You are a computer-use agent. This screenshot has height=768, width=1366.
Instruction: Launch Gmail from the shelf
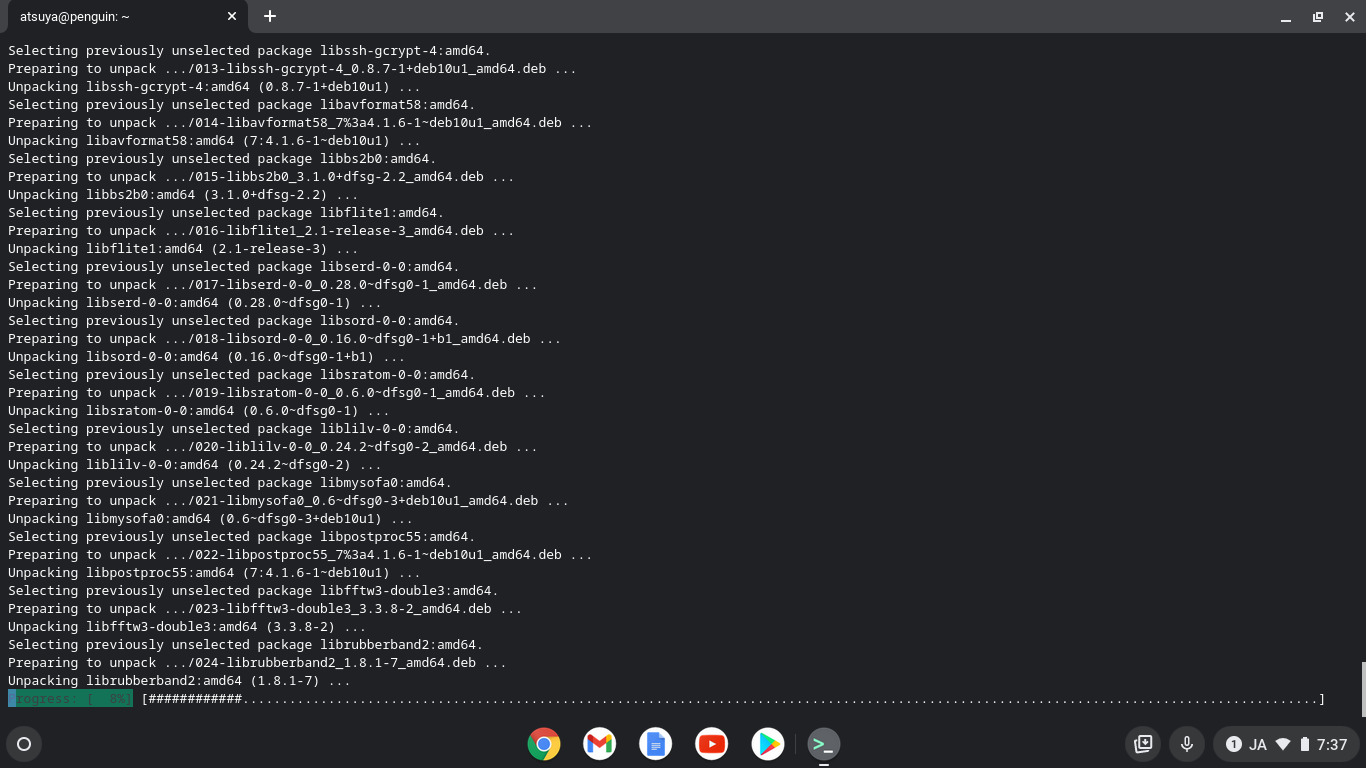pyautogui.click(x=599, y=744)
